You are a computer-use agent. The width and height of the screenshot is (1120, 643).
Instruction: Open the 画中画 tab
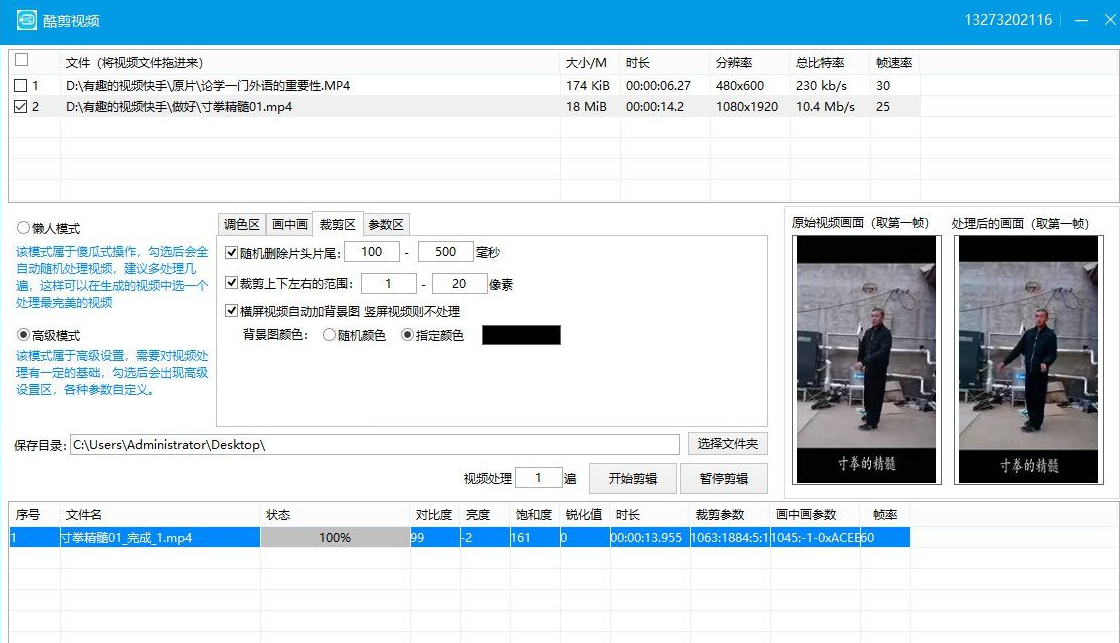point(289,223)
